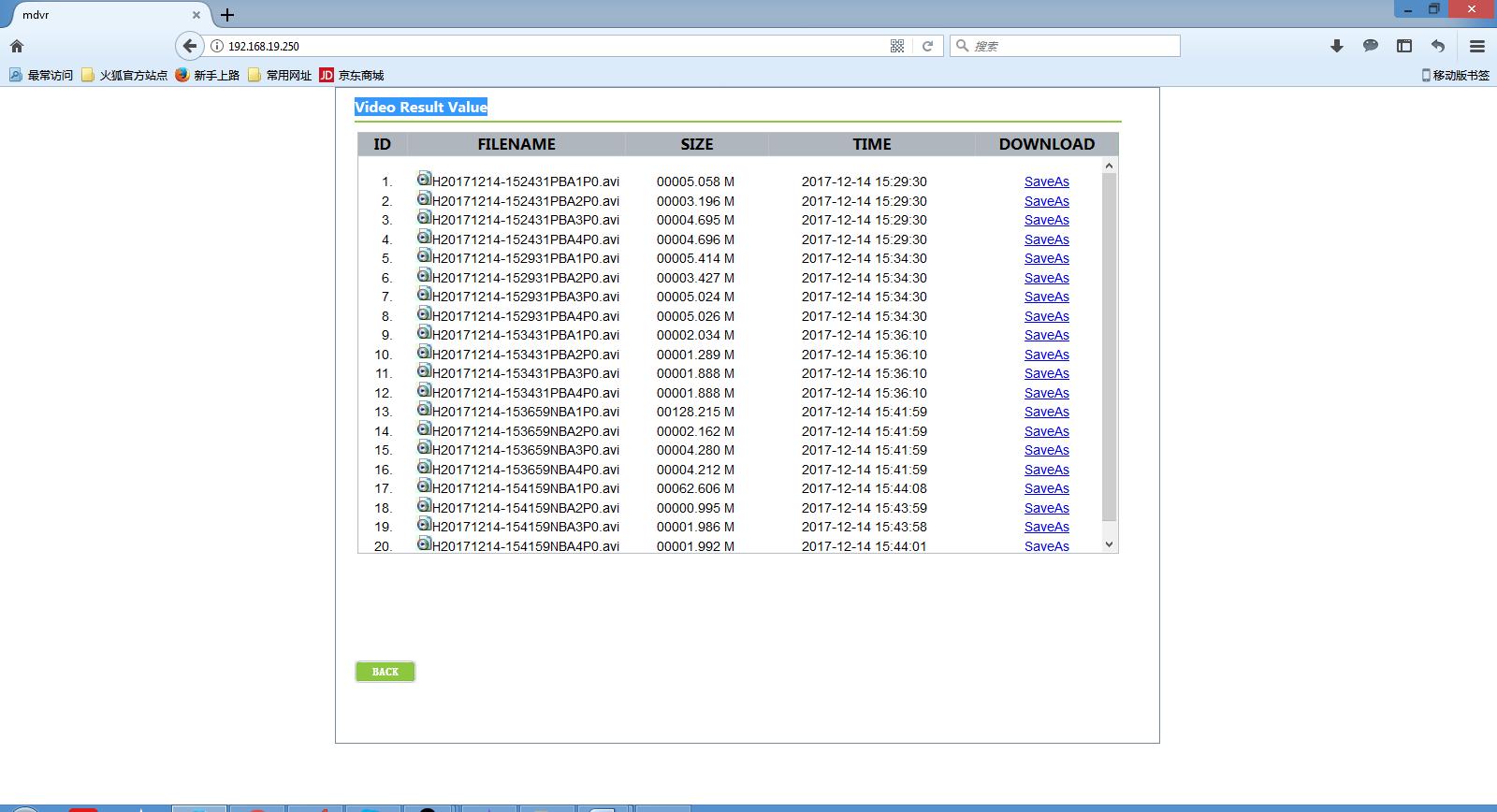Open the 火狐官方站点 bookmark folder
This screenshot has width=1497, height=812.
click(x=124, y=75)
